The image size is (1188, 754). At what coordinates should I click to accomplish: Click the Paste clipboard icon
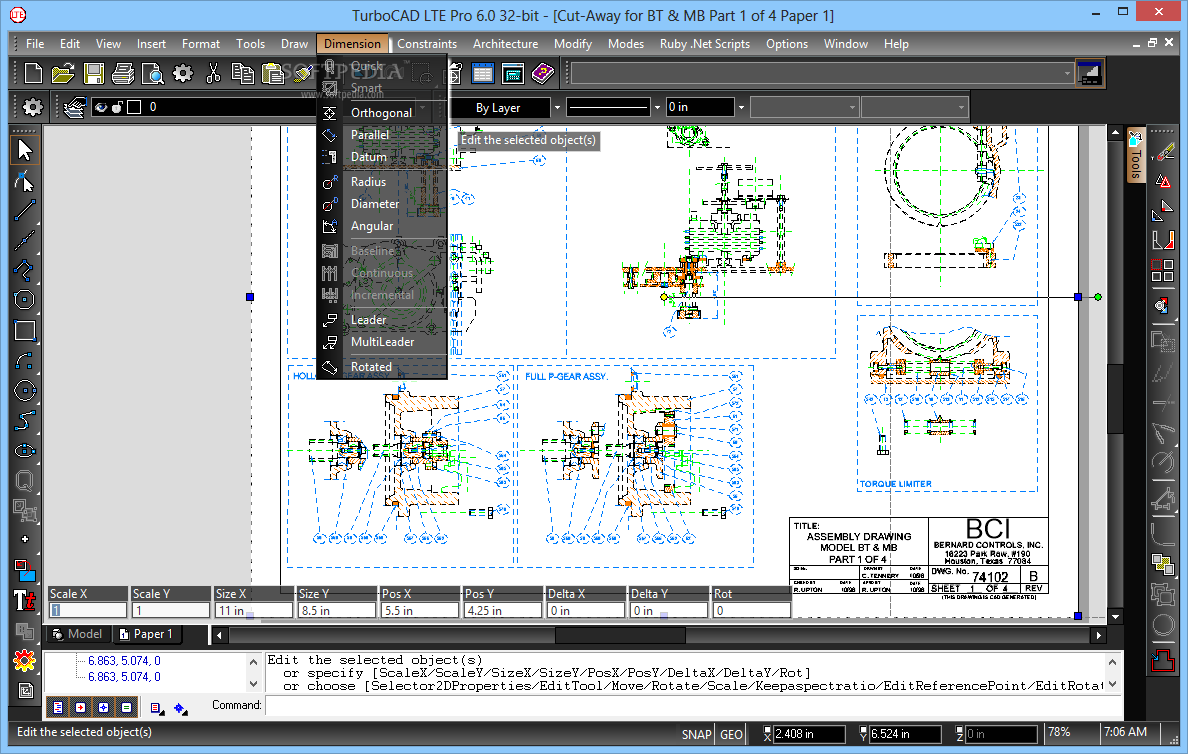point(273,74)
